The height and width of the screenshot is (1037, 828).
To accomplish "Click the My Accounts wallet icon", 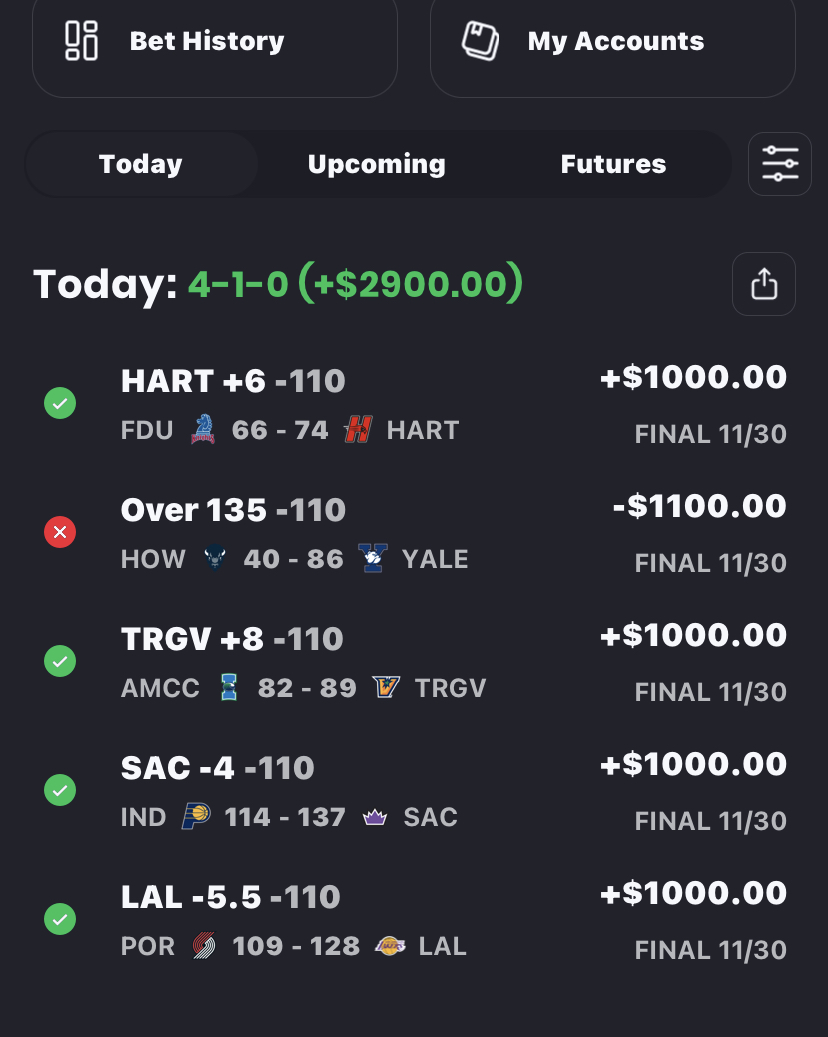I will point(480,41).
